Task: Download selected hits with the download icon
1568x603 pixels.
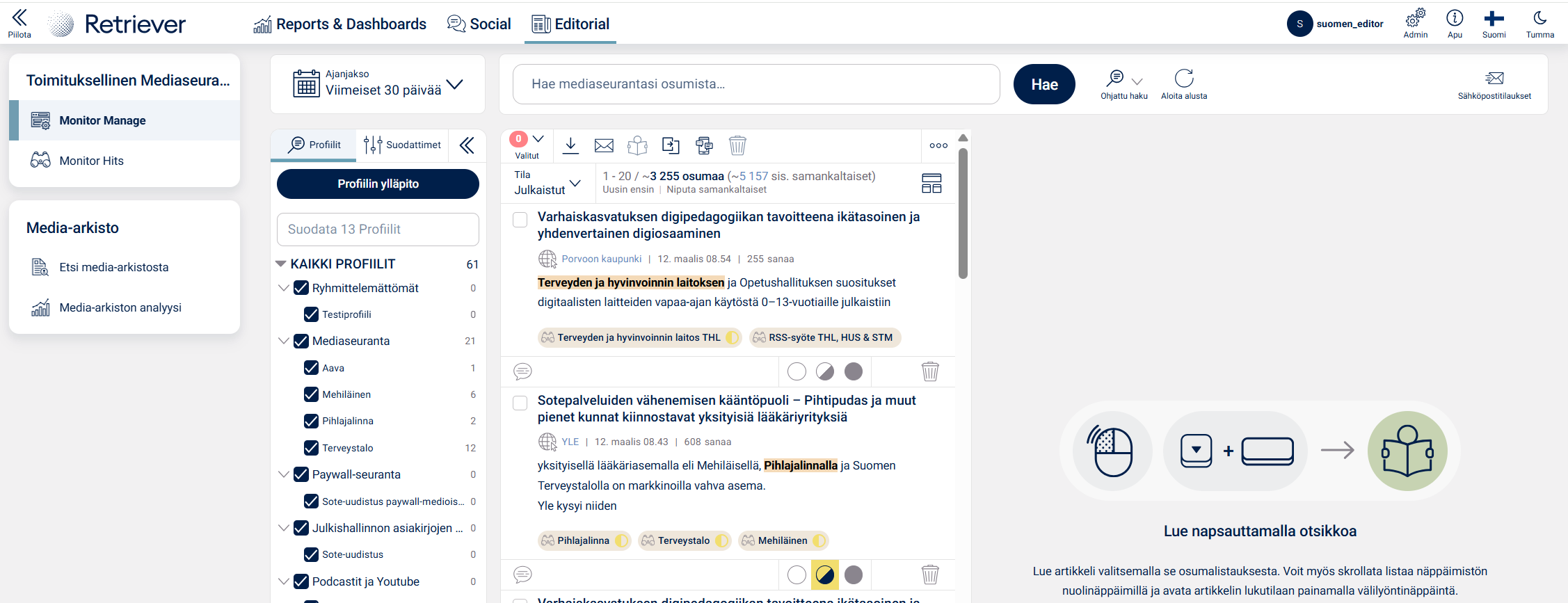Action: click(570, 145)
